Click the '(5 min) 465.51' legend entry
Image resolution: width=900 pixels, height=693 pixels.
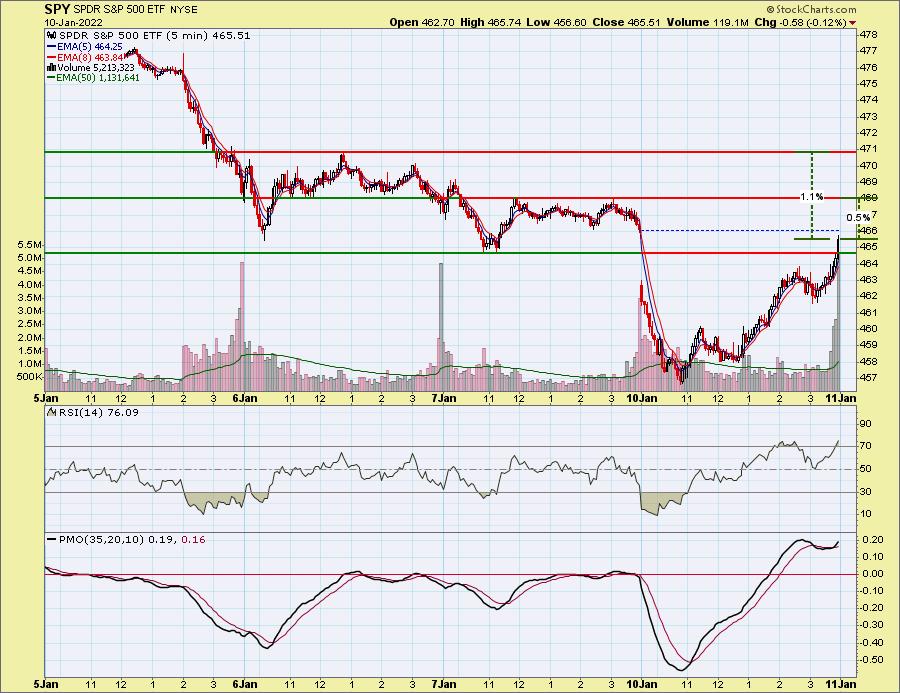208,36
